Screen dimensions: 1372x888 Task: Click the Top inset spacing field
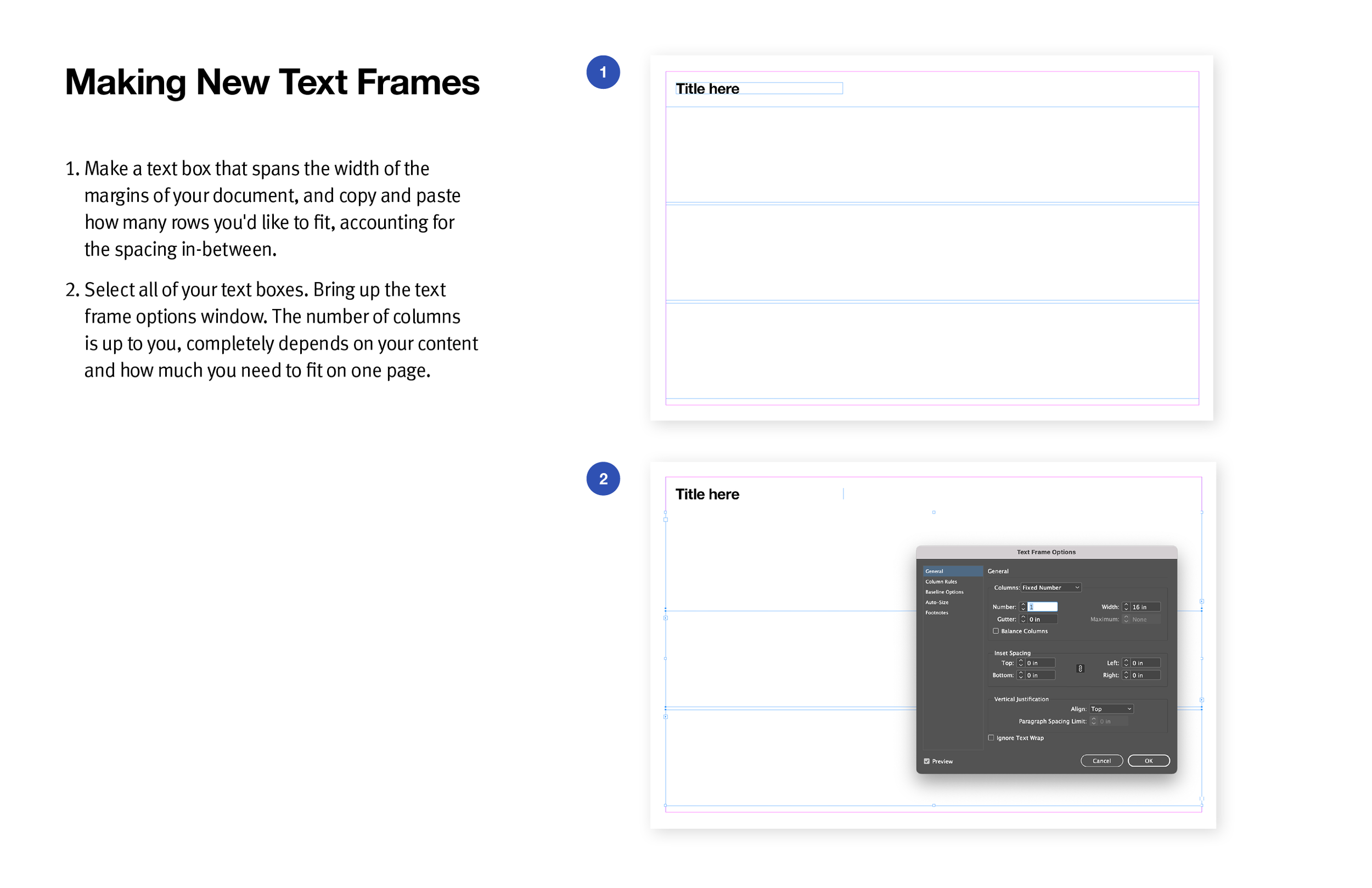pyautogui.click(x=1040, y=663)
